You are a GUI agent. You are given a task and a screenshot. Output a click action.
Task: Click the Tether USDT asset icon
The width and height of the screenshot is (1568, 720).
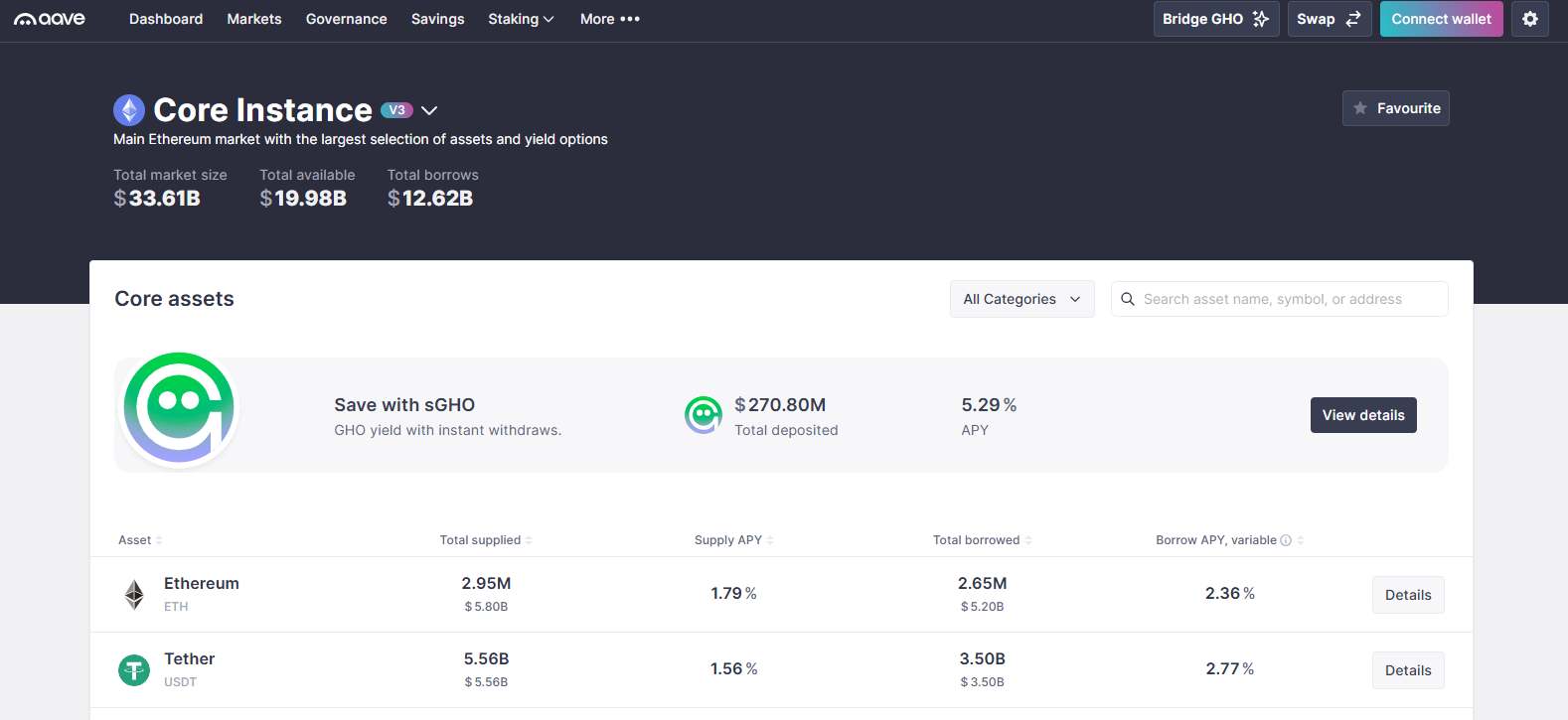pos(134,670)
